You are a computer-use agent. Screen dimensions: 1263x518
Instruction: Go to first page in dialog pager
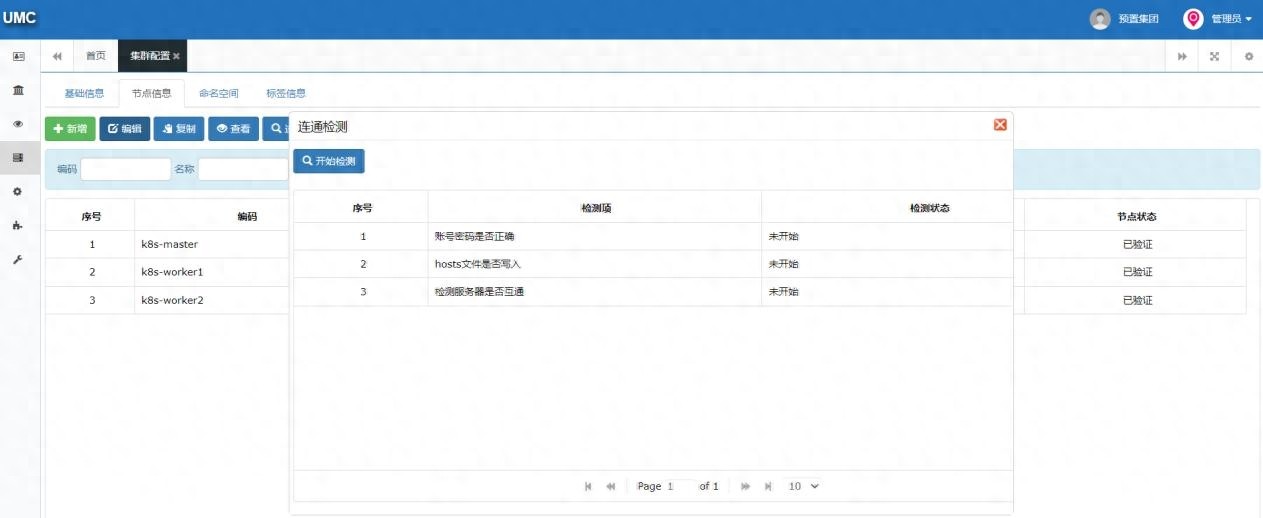[588, 486]
